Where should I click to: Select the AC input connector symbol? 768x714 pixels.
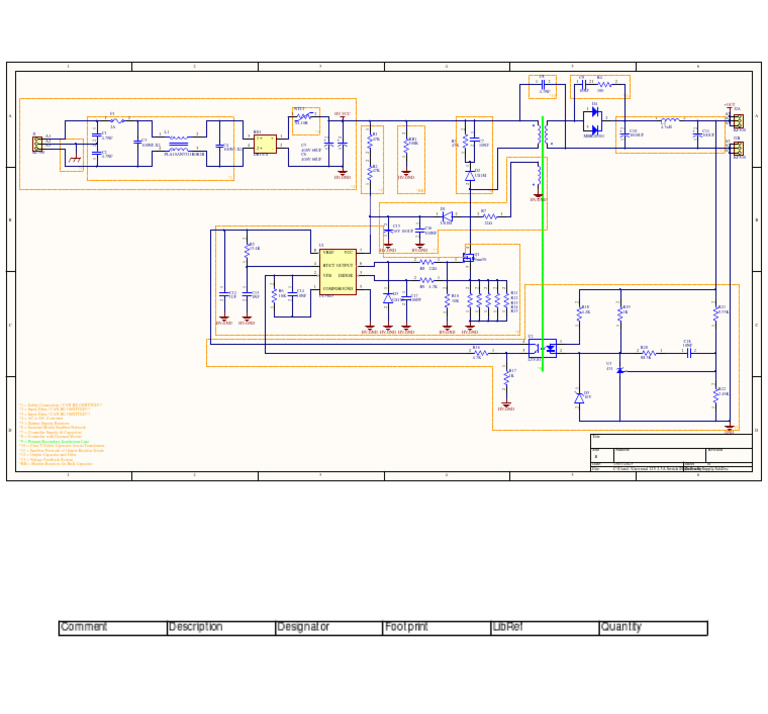click(37, 144)
